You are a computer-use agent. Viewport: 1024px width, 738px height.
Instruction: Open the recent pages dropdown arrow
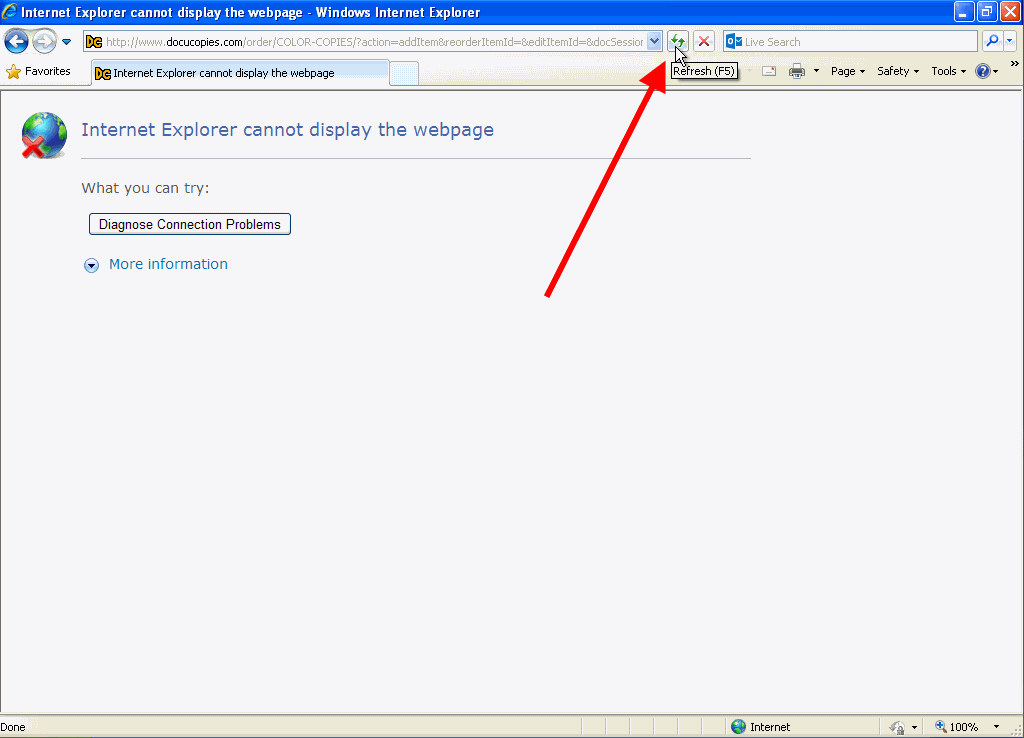pyautogui.click(x=67, y=42)
